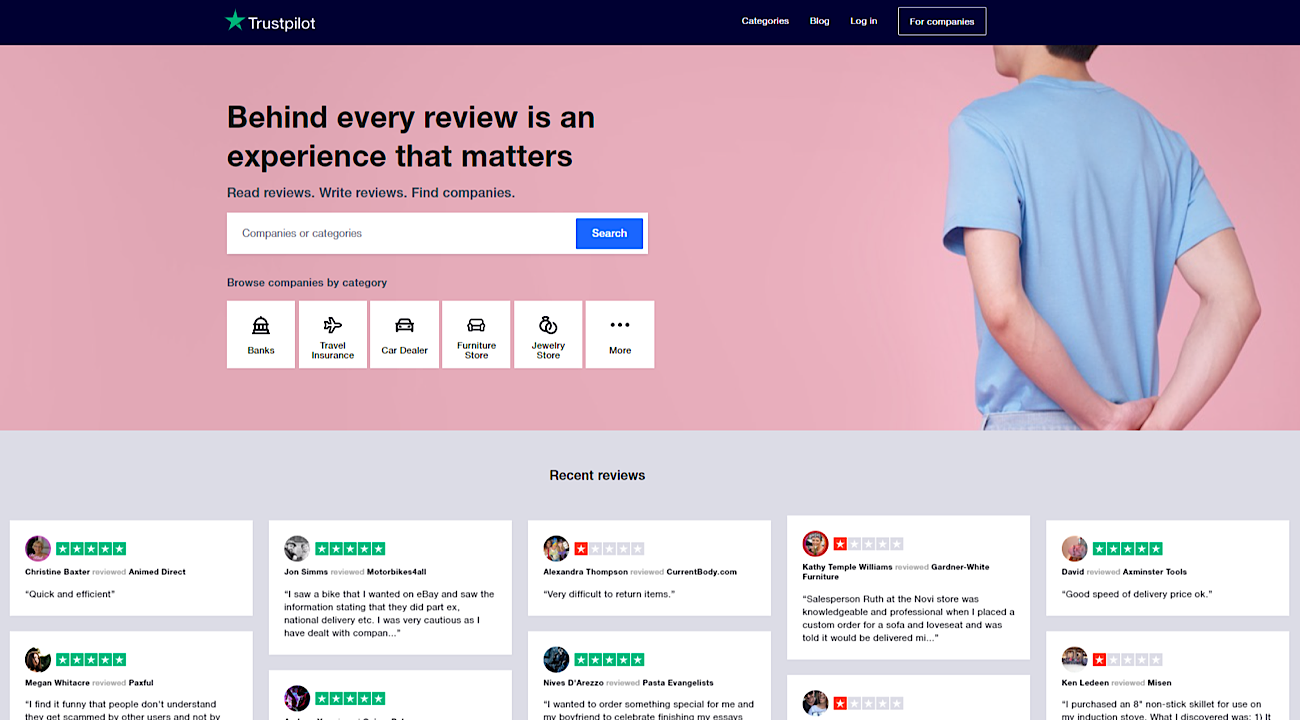
Task: Click the five-star rating on Nives D'Arezzo's review
Action: pos(609,660)
